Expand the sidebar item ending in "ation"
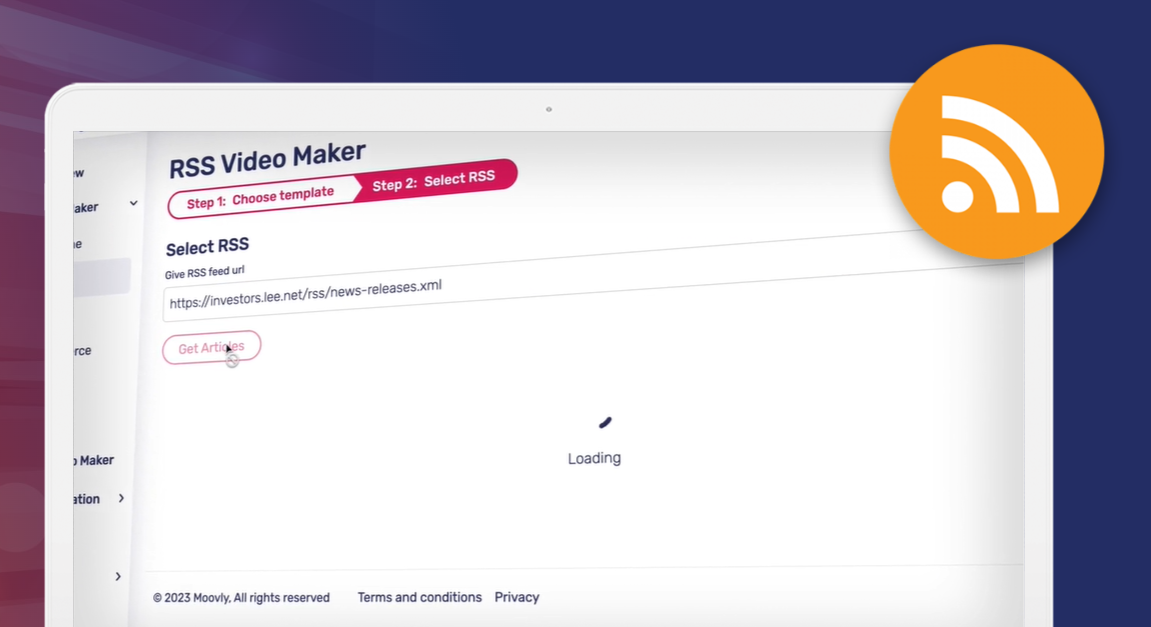Image resolution: width=1151 pixels, height=627 pixels. coord(121,498)
